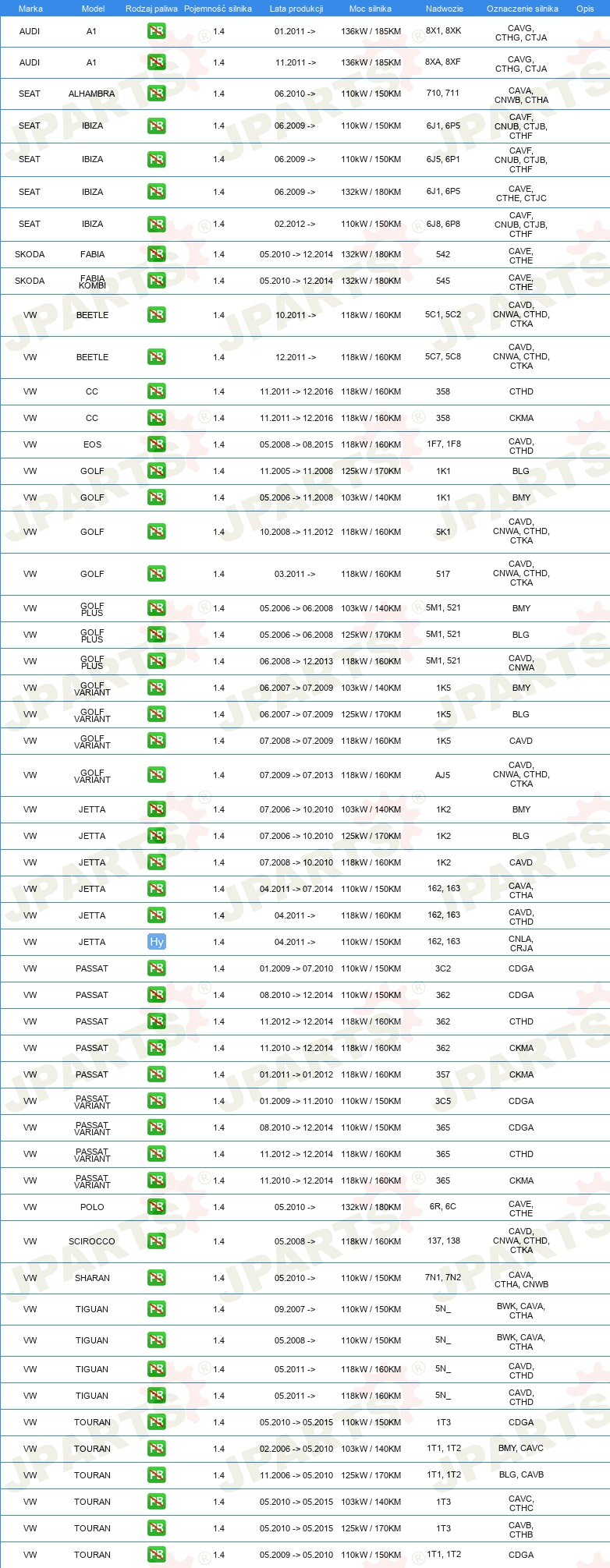The width and height of the screenshot is (610, 1568).
Task: Select the POLO model cell
Action: (92, 1207)
